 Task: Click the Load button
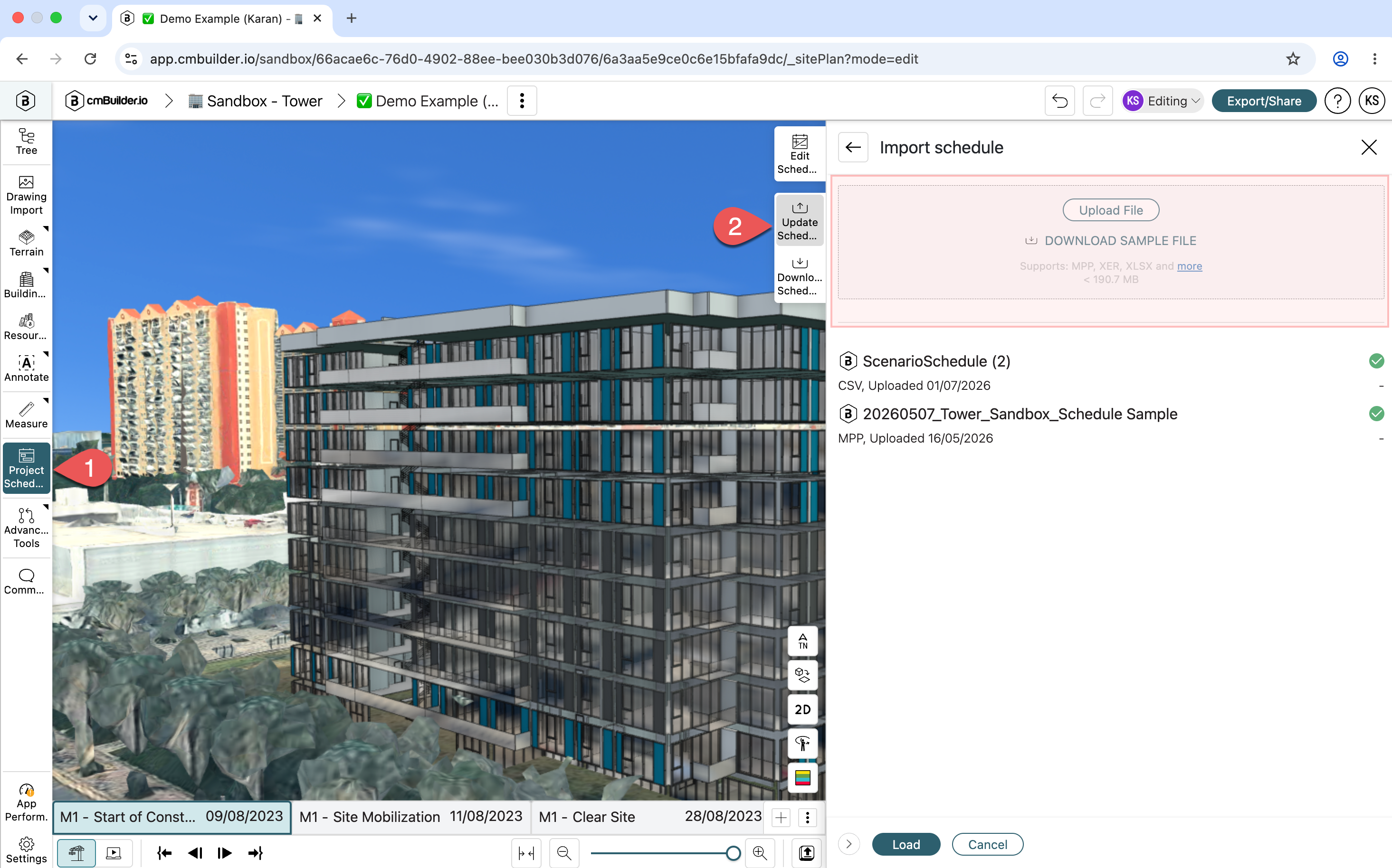point(906,844)
